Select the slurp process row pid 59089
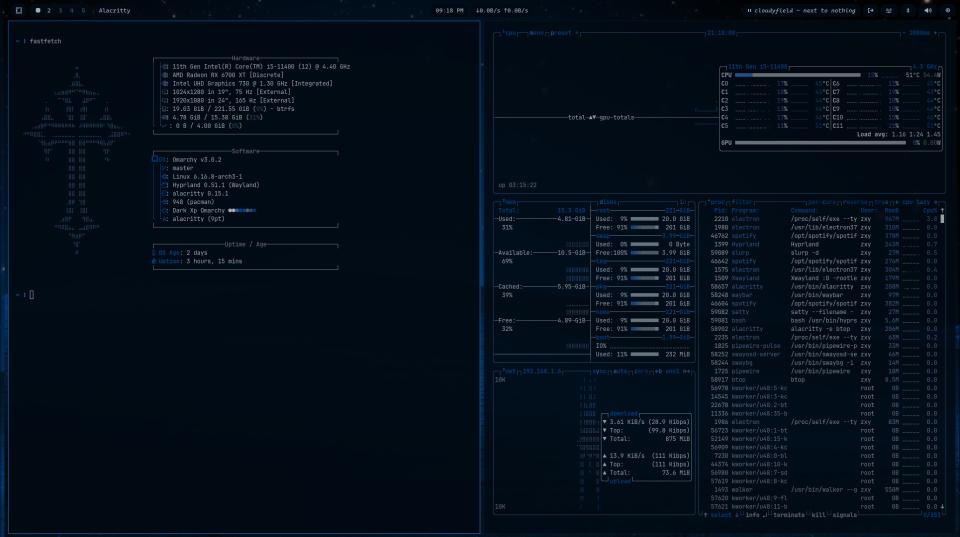 [823, 253]
